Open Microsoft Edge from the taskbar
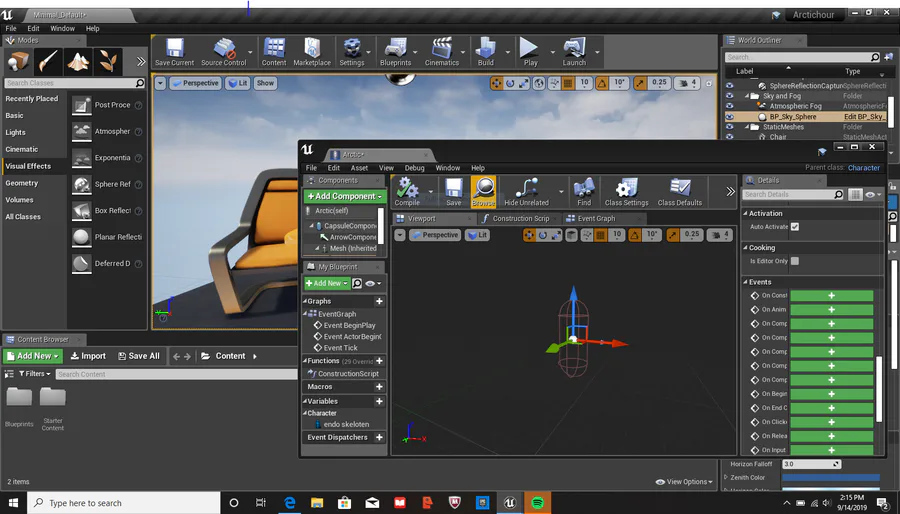This screenshot has width=900, height=514. (x=289, y=503)
